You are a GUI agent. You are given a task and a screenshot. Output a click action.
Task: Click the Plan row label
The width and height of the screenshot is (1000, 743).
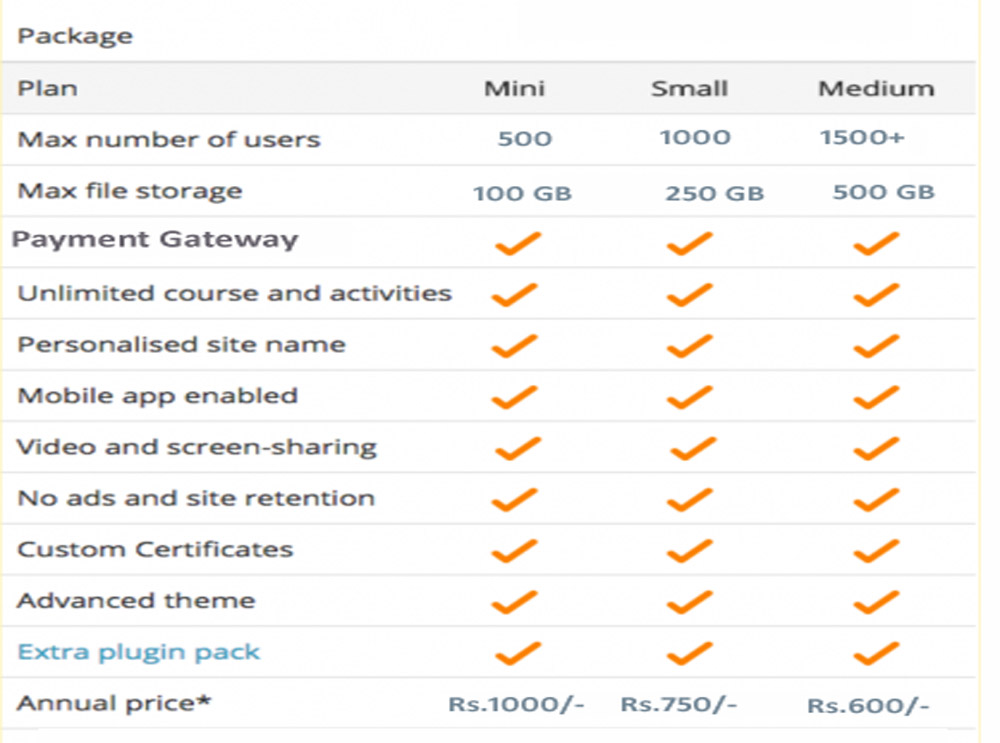(x=47, y=88)
